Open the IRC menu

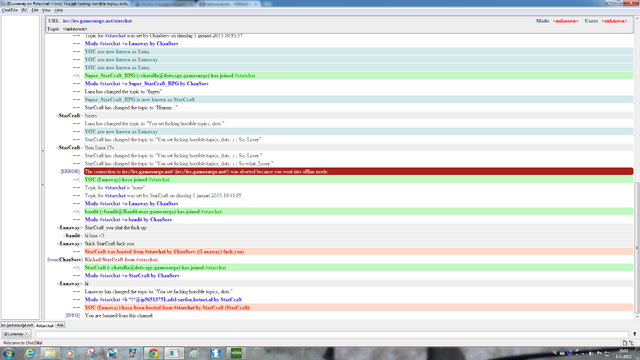pyautogui.click(x=24, y=10)
